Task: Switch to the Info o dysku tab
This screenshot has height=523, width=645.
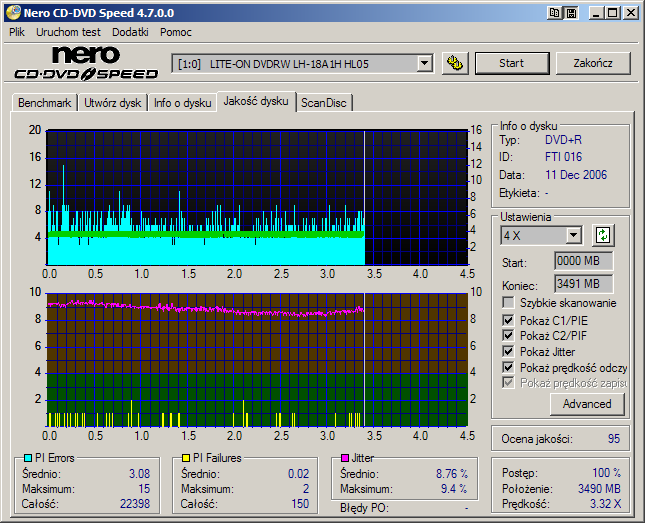Action: point(182,103)
